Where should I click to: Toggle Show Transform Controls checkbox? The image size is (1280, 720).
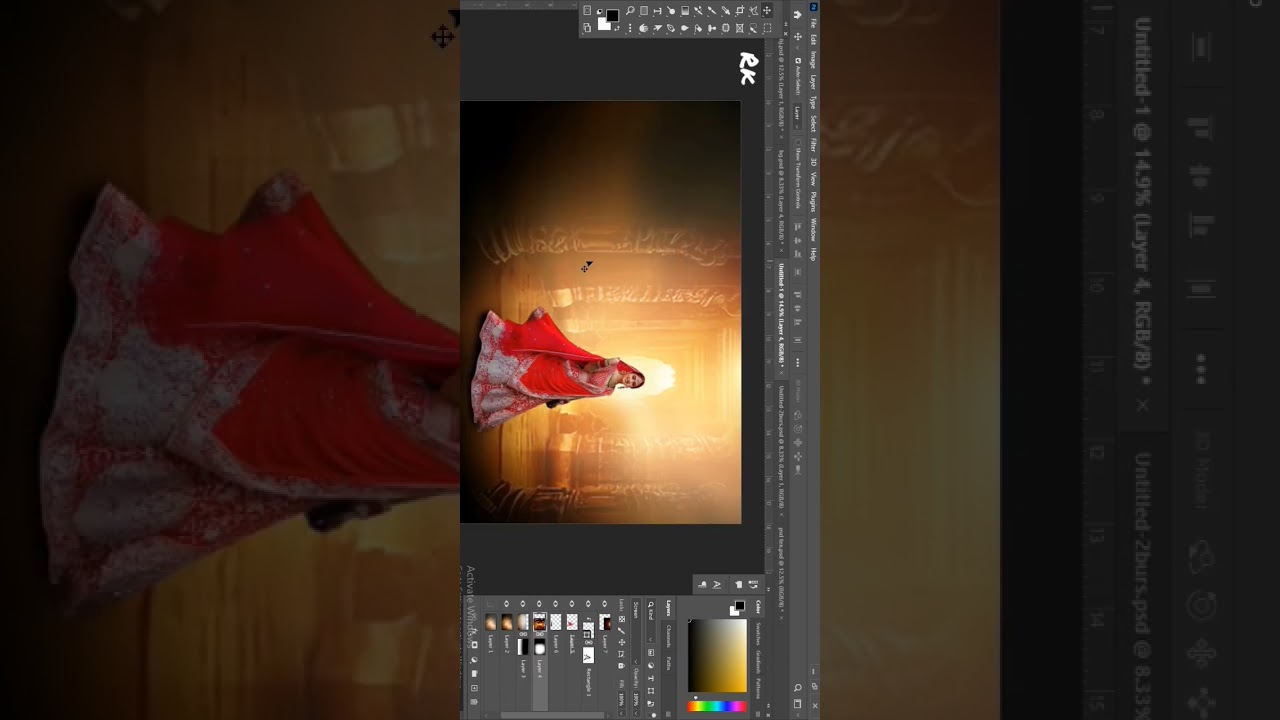[798, 141]
